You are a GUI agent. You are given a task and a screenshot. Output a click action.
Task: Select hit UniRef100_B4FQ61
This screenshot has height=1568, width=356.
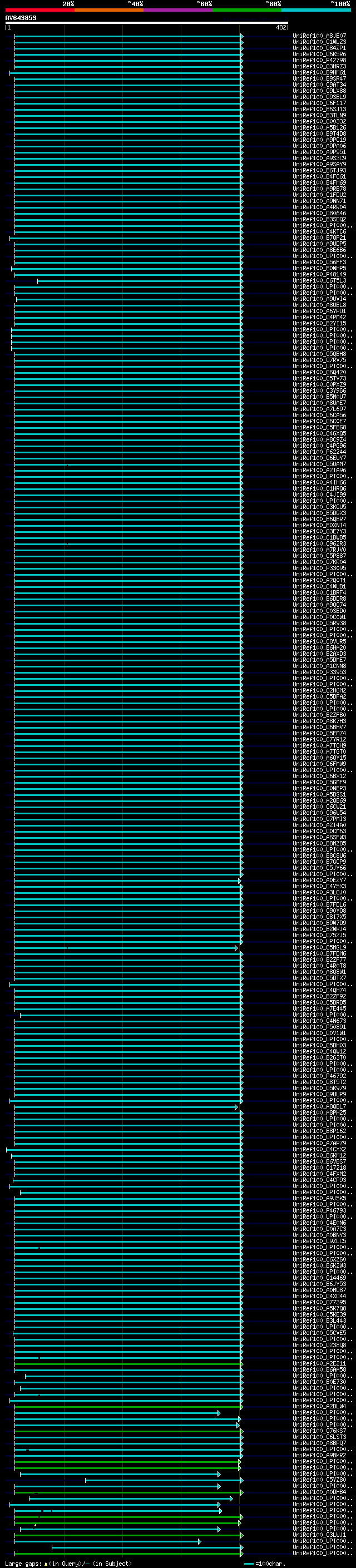319,176
